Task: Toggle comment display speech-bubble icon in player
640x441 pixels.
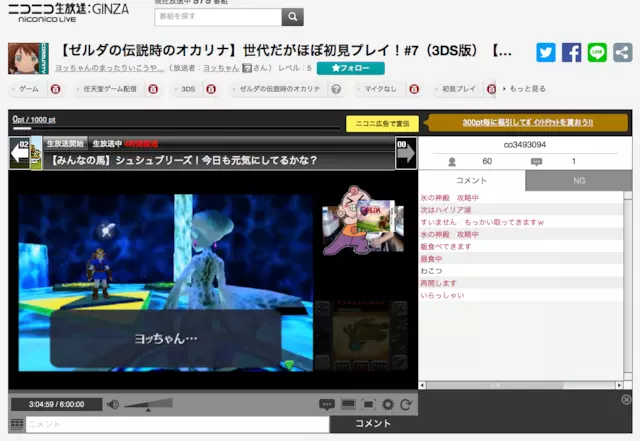Action: (327, 404)
